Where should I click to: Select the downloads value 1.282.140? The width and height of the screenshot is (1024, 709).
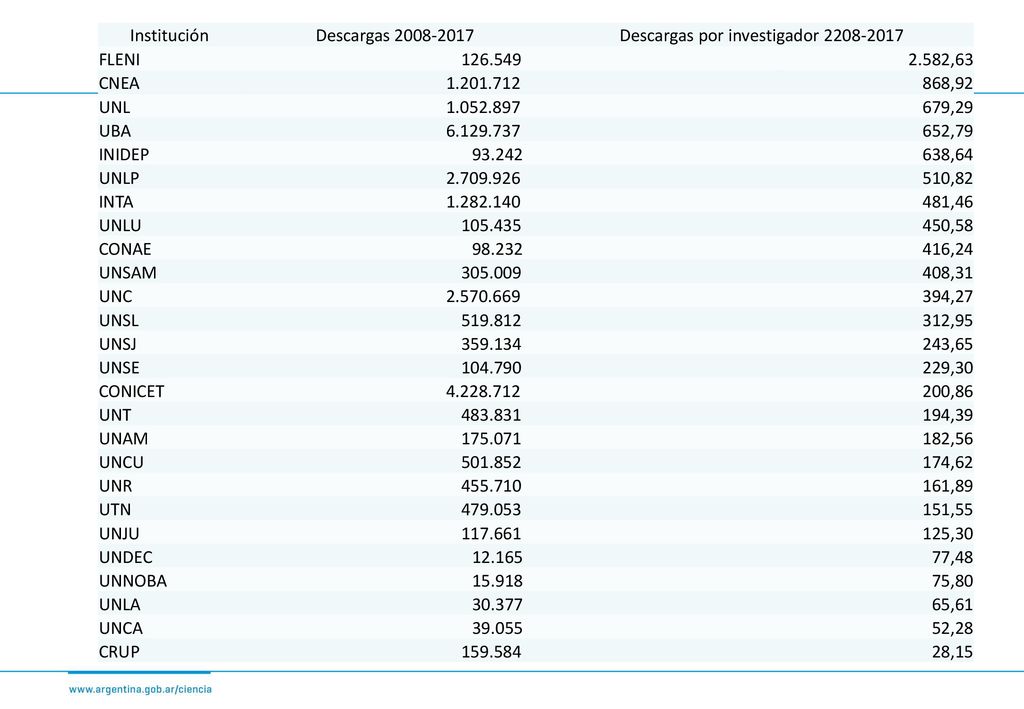point(483,202)
